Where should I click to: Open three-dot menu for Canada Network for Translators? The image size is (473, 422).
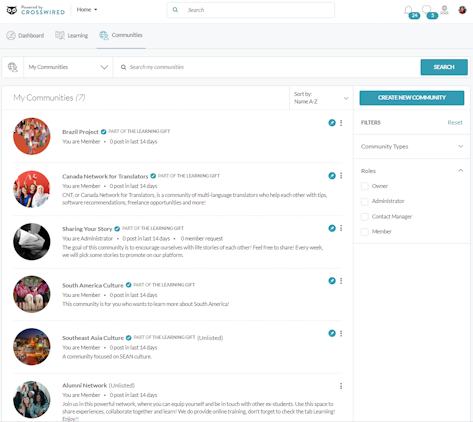tap(341, 176)
